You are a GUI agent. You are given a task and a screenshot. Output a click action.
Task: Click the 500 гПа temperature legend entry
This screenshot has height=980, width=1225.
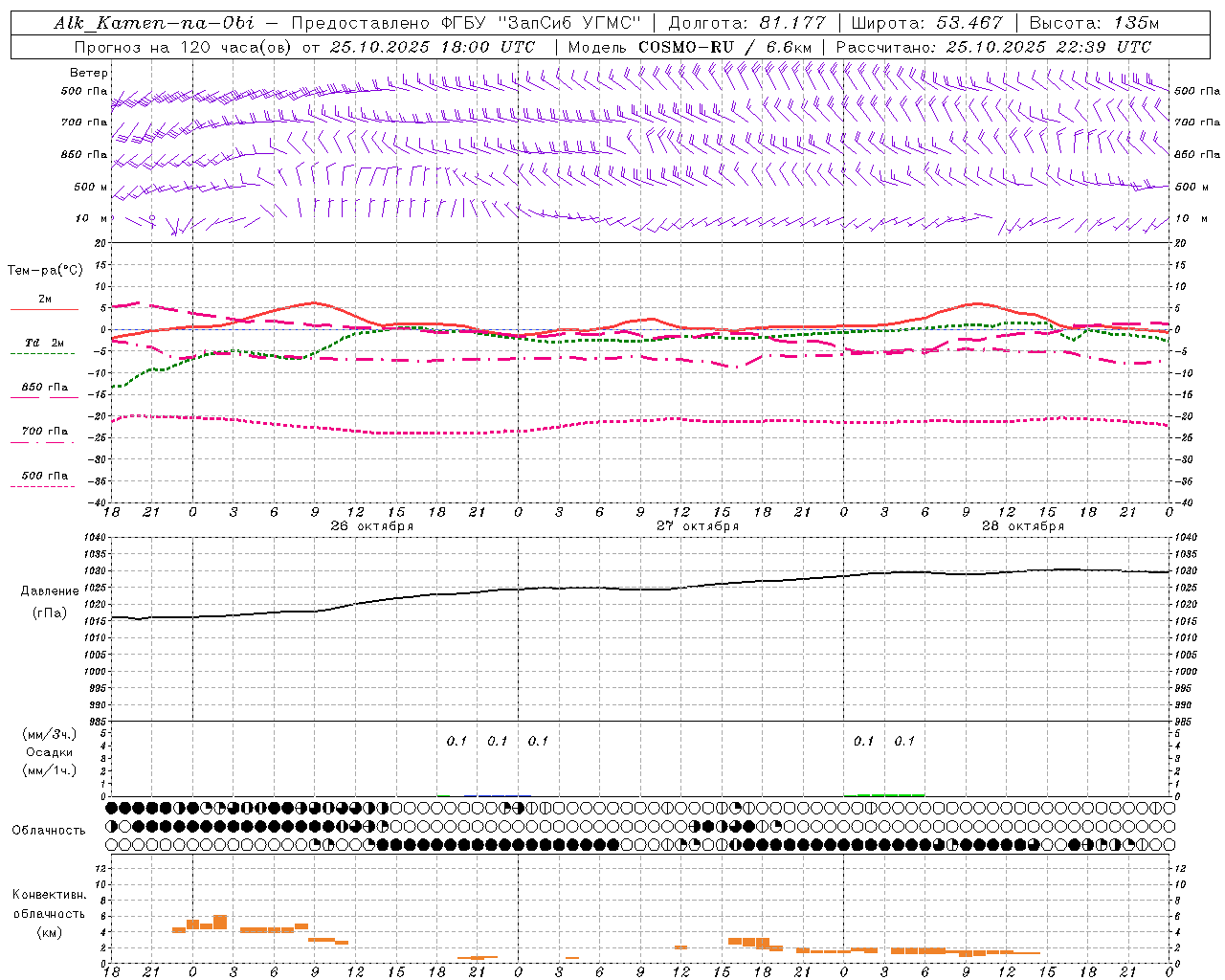point(45,476)
